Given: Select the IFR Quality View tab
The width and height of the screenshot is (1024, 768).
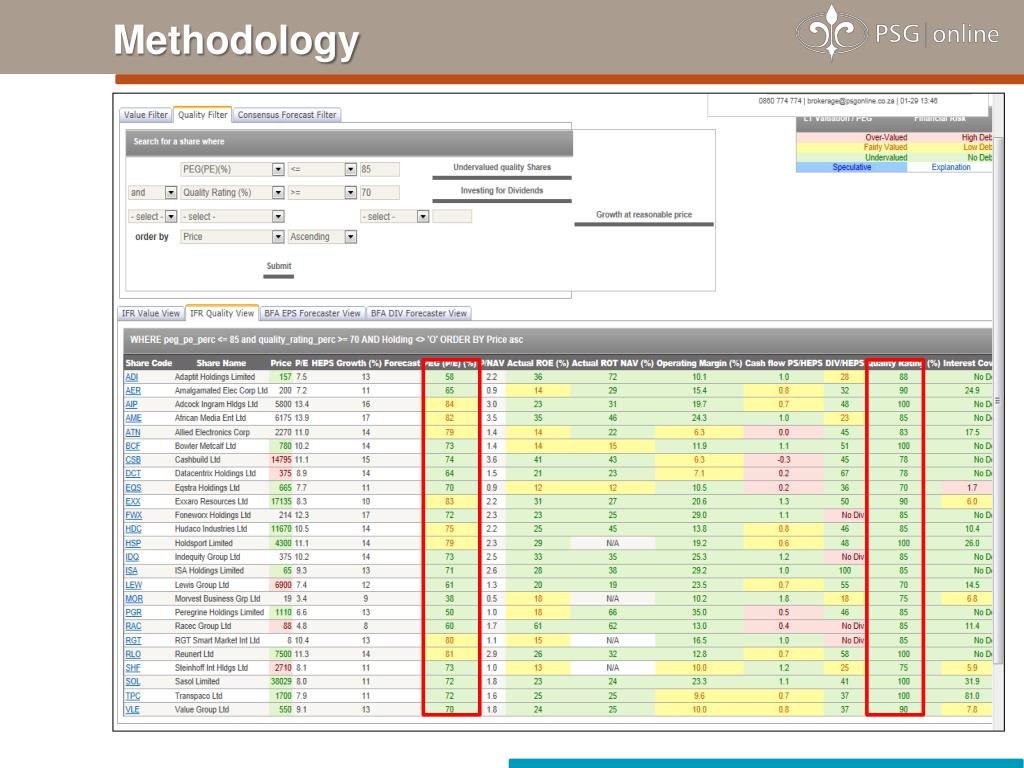Looking at the screenshot, I should pos(222,313).
